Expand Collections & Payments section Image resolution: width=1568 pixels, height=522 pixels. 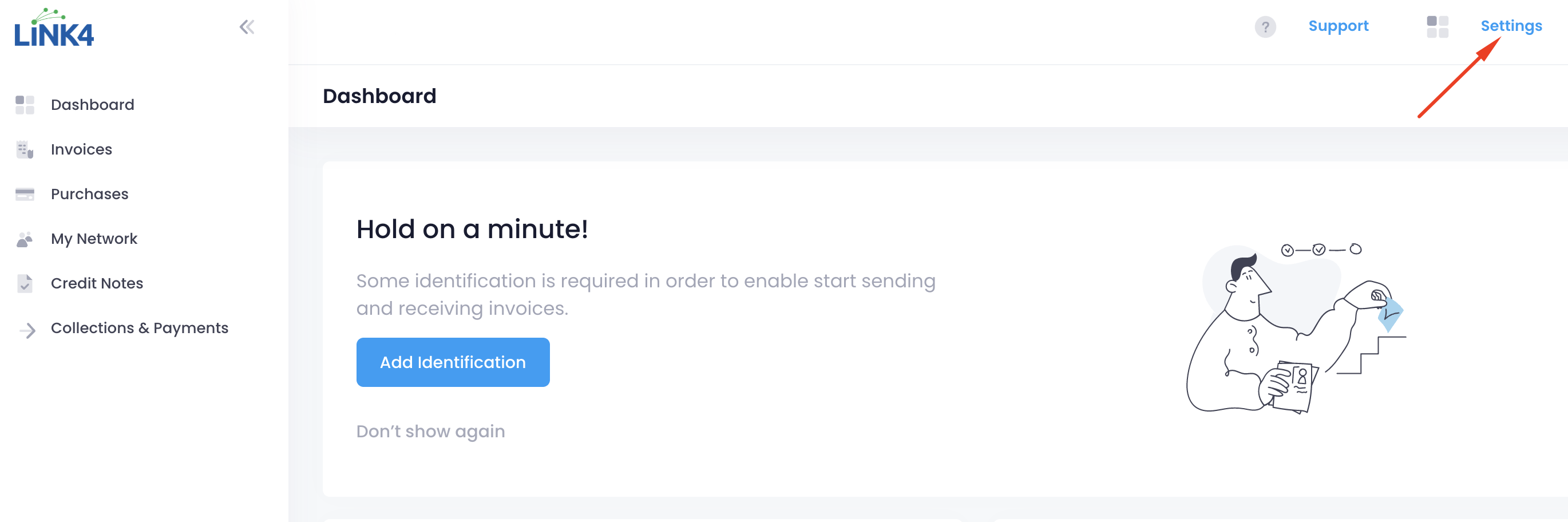(140, 328)
